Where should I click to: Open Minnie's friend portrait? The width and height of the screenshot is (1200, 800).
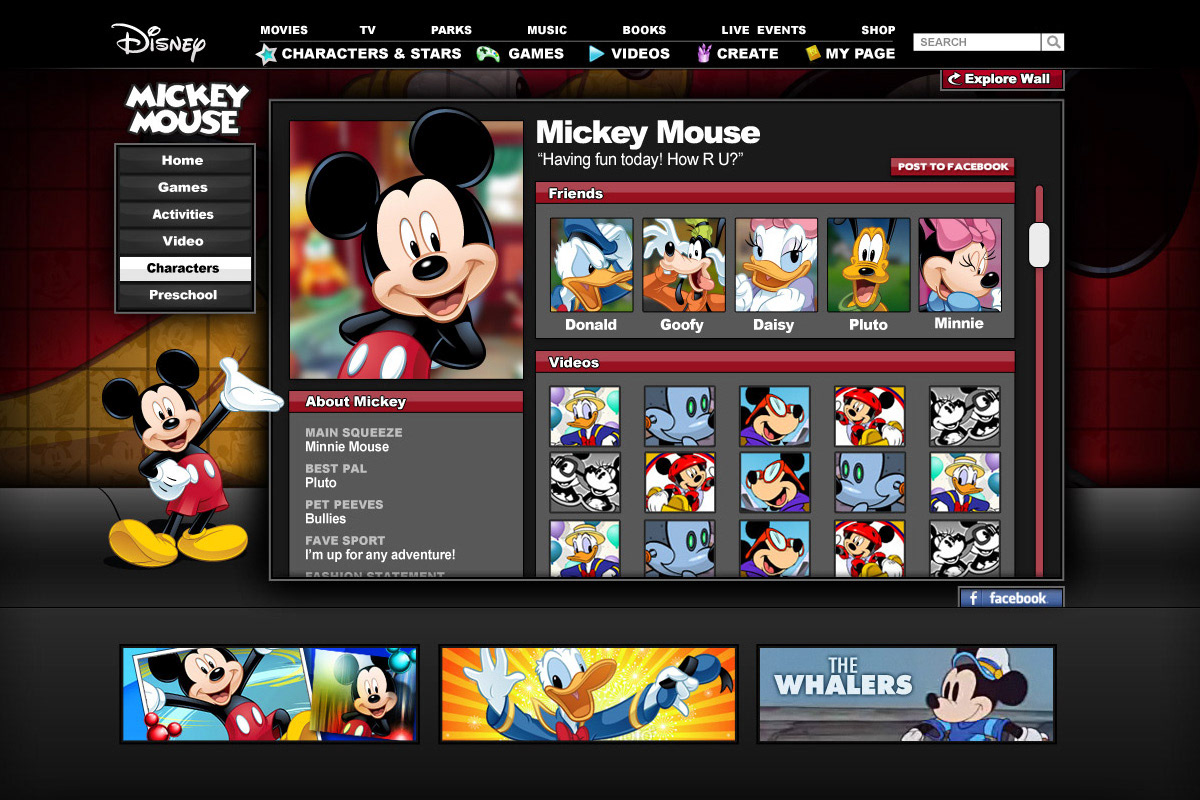click(960, 265)
